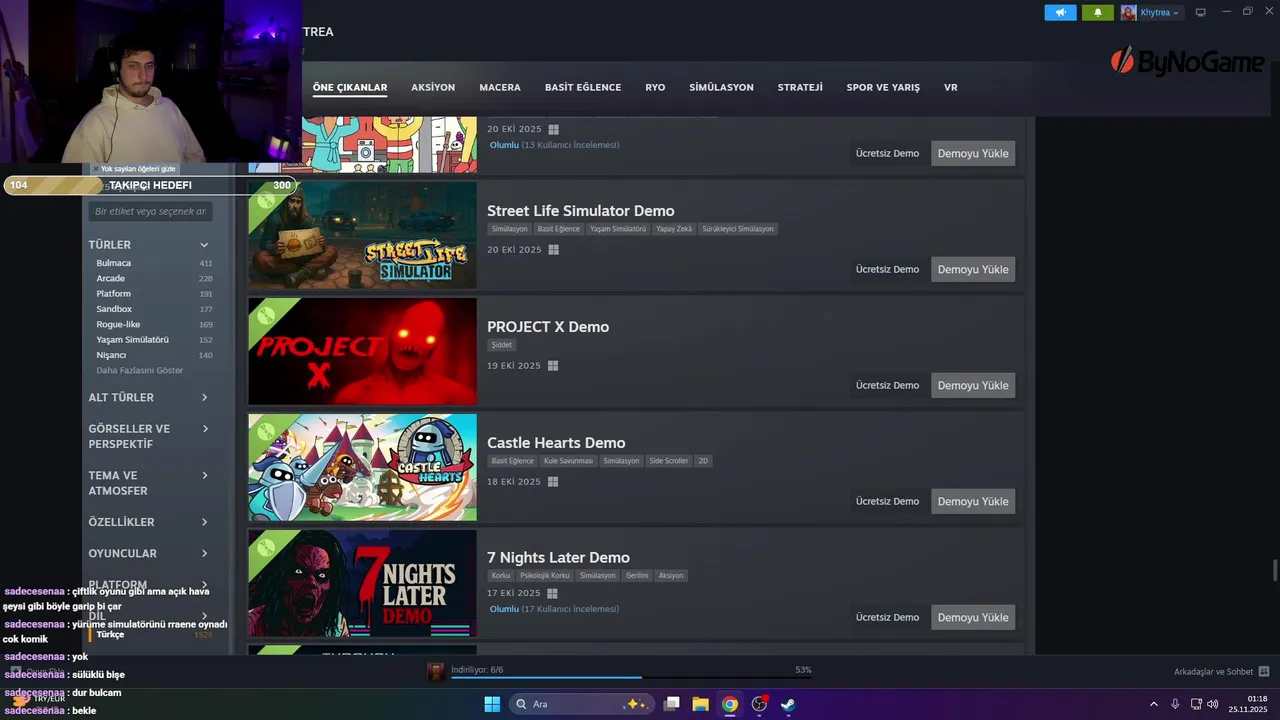Dismiss the 'Yok sayılan öğeleri gizle' filter chip
Image resolution: width=1280 pixels, height=720 pixels.
[x=96, y=169]
